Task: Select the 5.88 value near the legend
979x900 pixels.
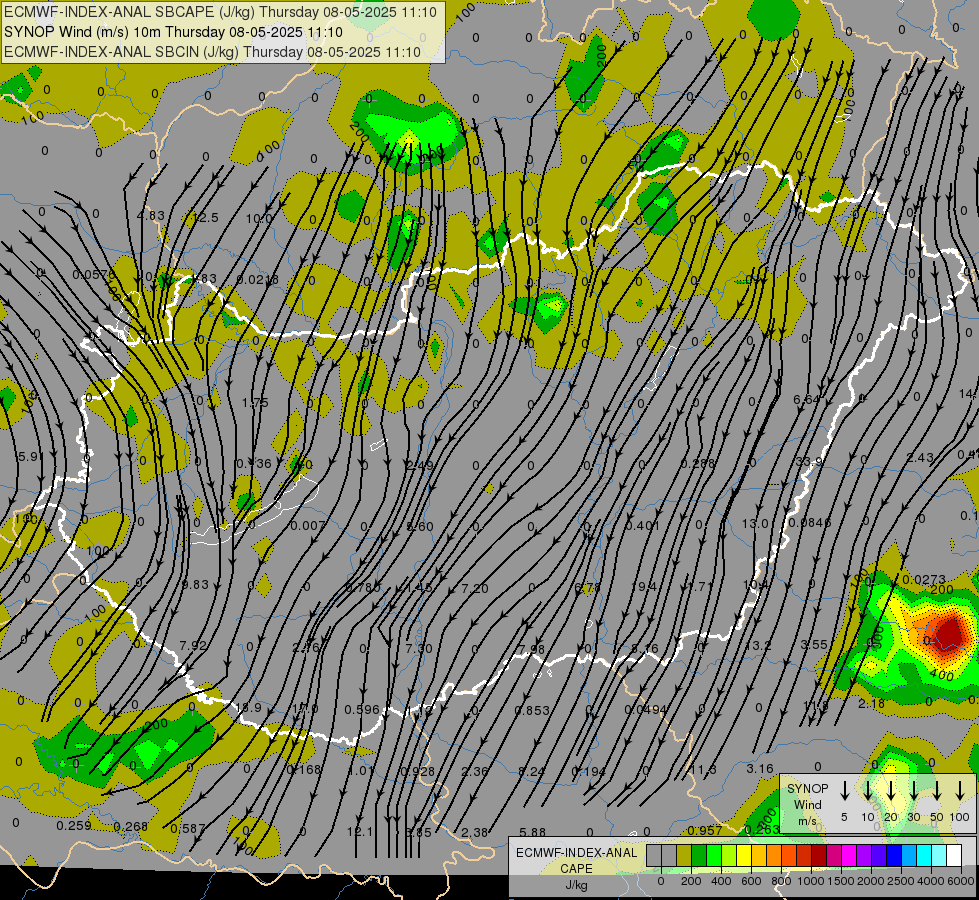Action: 533,832
